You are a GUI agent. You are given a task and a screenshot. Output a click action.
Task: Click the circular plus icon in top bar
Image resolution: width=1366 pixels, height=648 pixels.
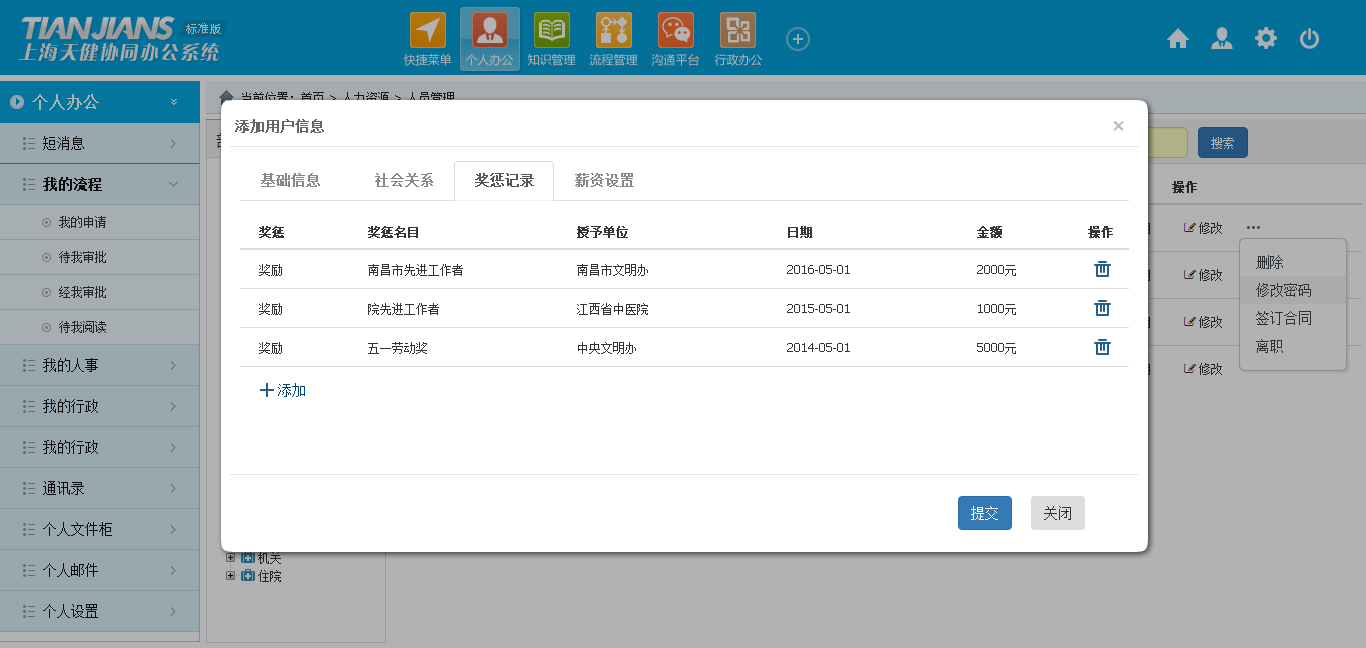[x=797, y=38]
